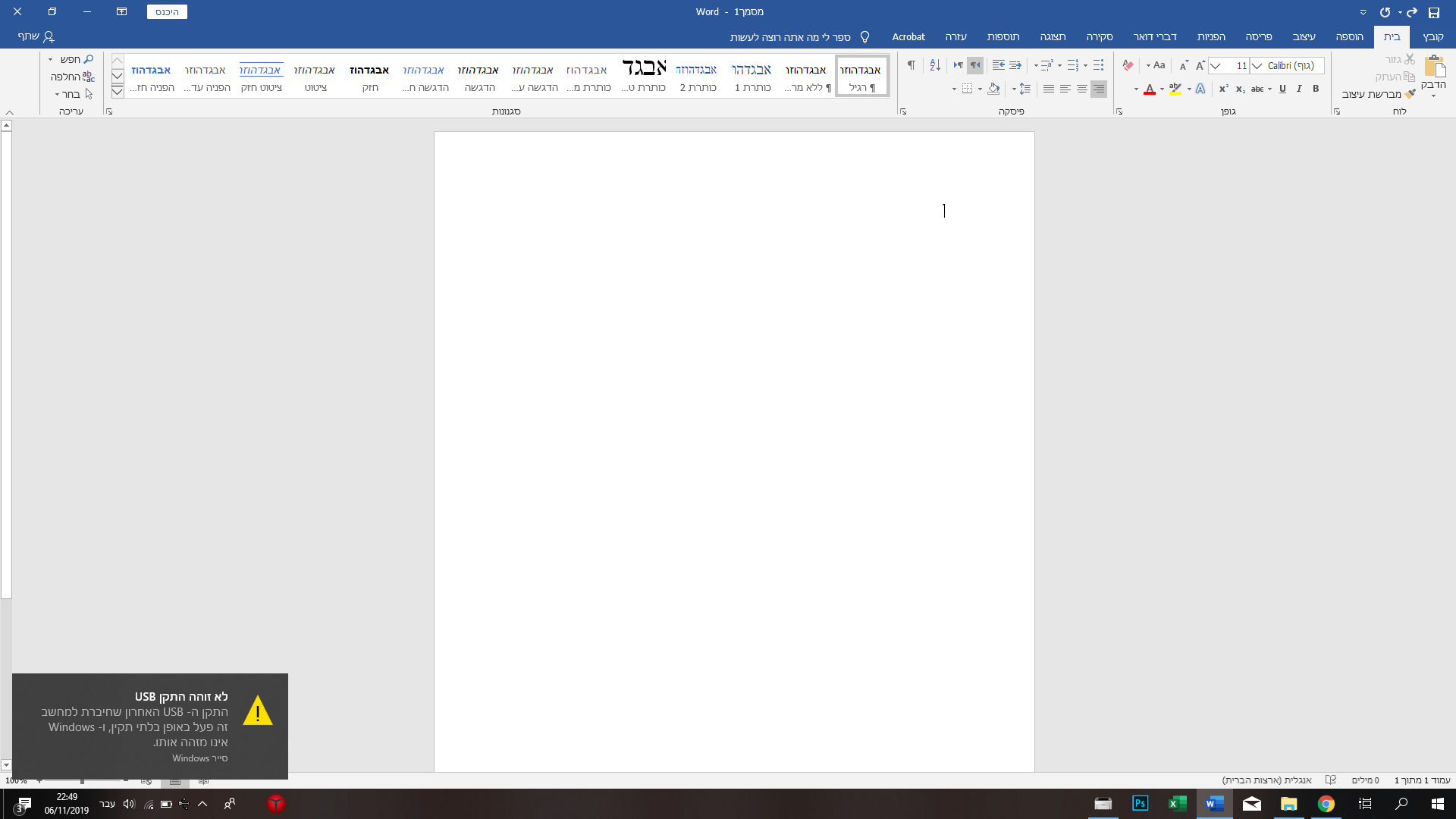Toggle Italic formatting
The image size is (1456, 819).
tap(1299, 89)
